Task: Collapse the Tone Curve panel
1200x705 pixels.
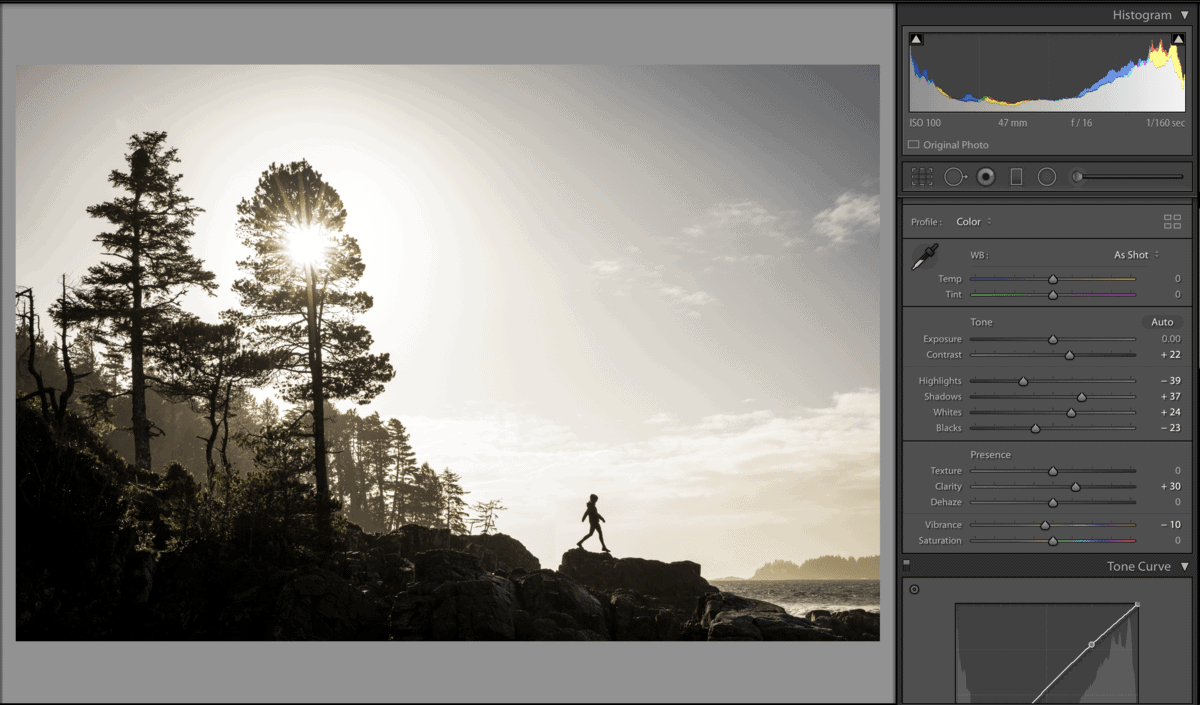Action: pos(1185,567)
